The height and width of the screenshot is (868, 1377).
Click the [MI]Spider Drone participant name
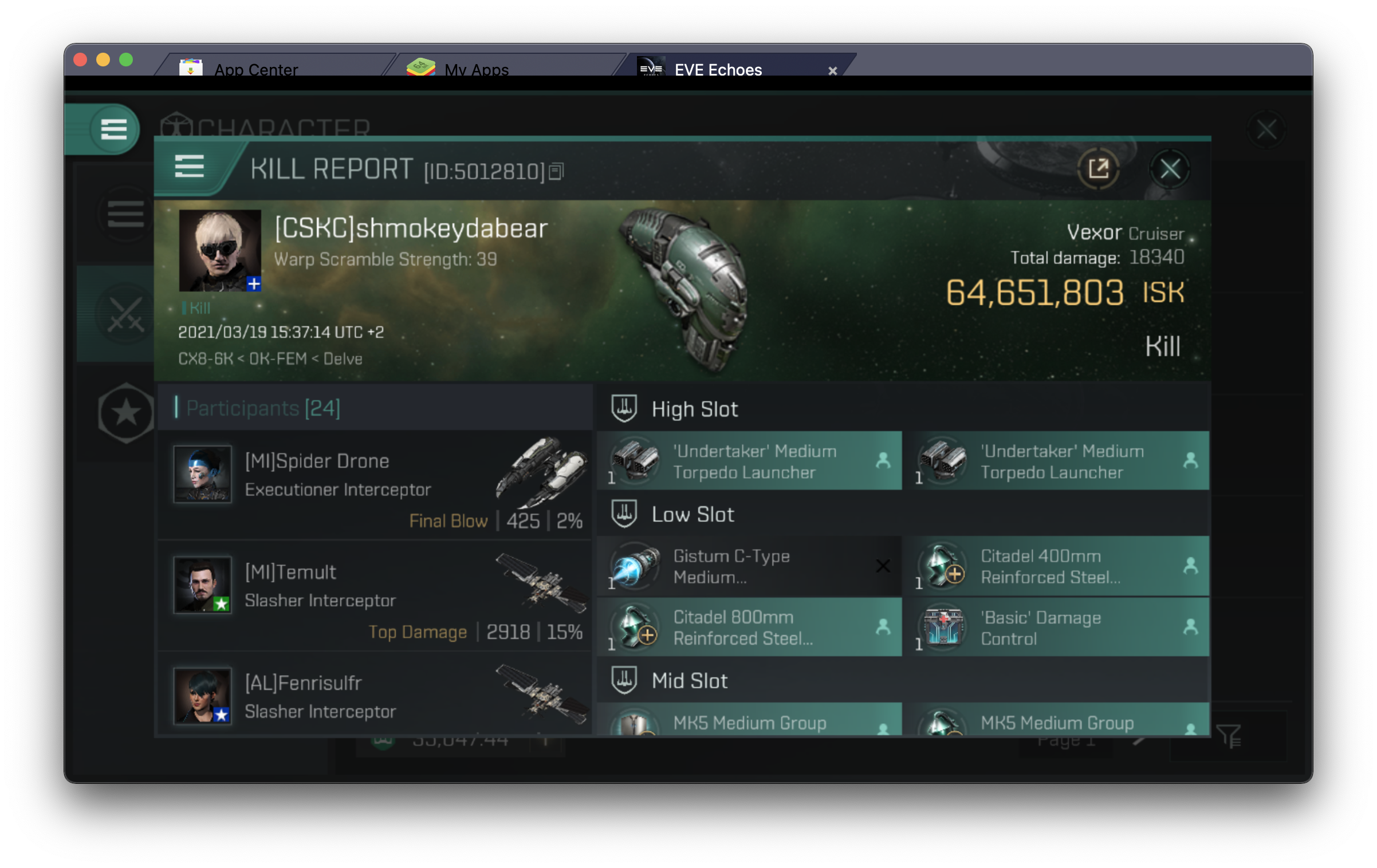(317, 461)
